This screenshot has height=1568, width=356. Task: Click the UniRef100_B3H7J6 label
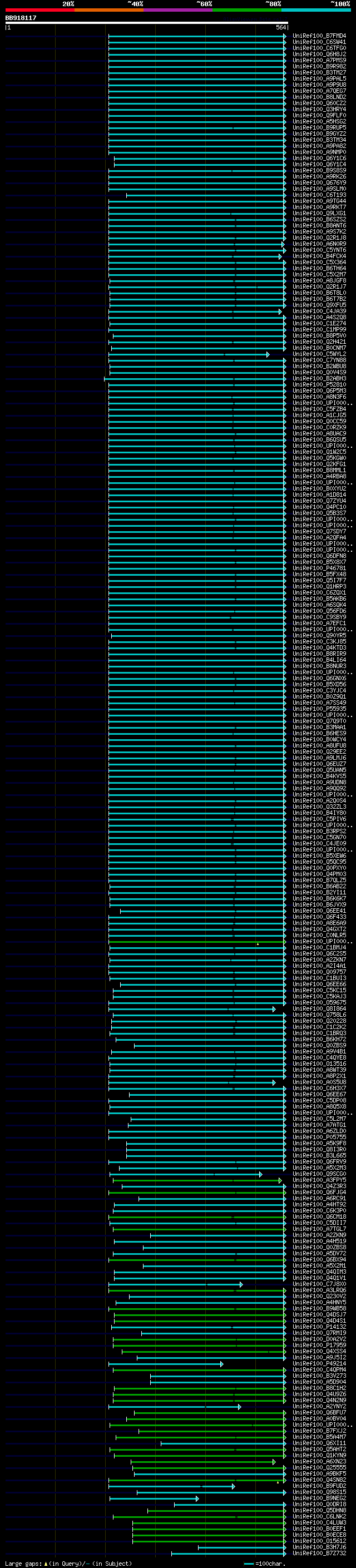[319, 1547]
